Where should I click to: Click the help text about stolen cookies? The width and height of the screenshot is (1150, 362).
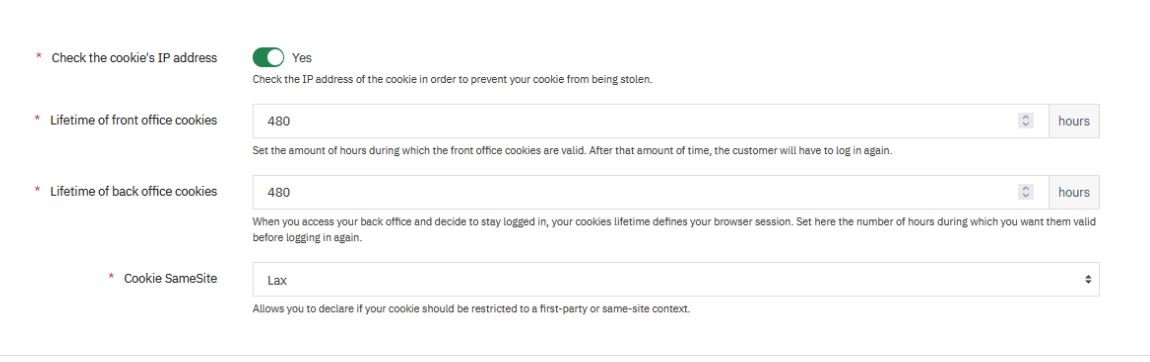[453, 80]
